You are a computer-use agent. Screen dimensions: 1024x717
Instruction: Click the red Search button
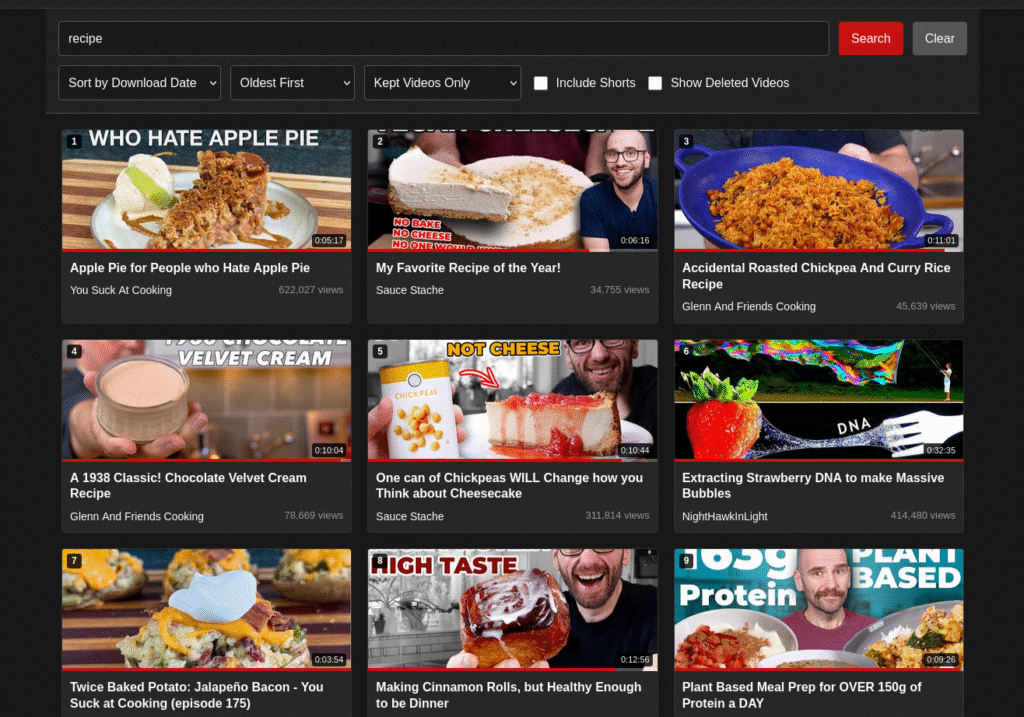870,39
